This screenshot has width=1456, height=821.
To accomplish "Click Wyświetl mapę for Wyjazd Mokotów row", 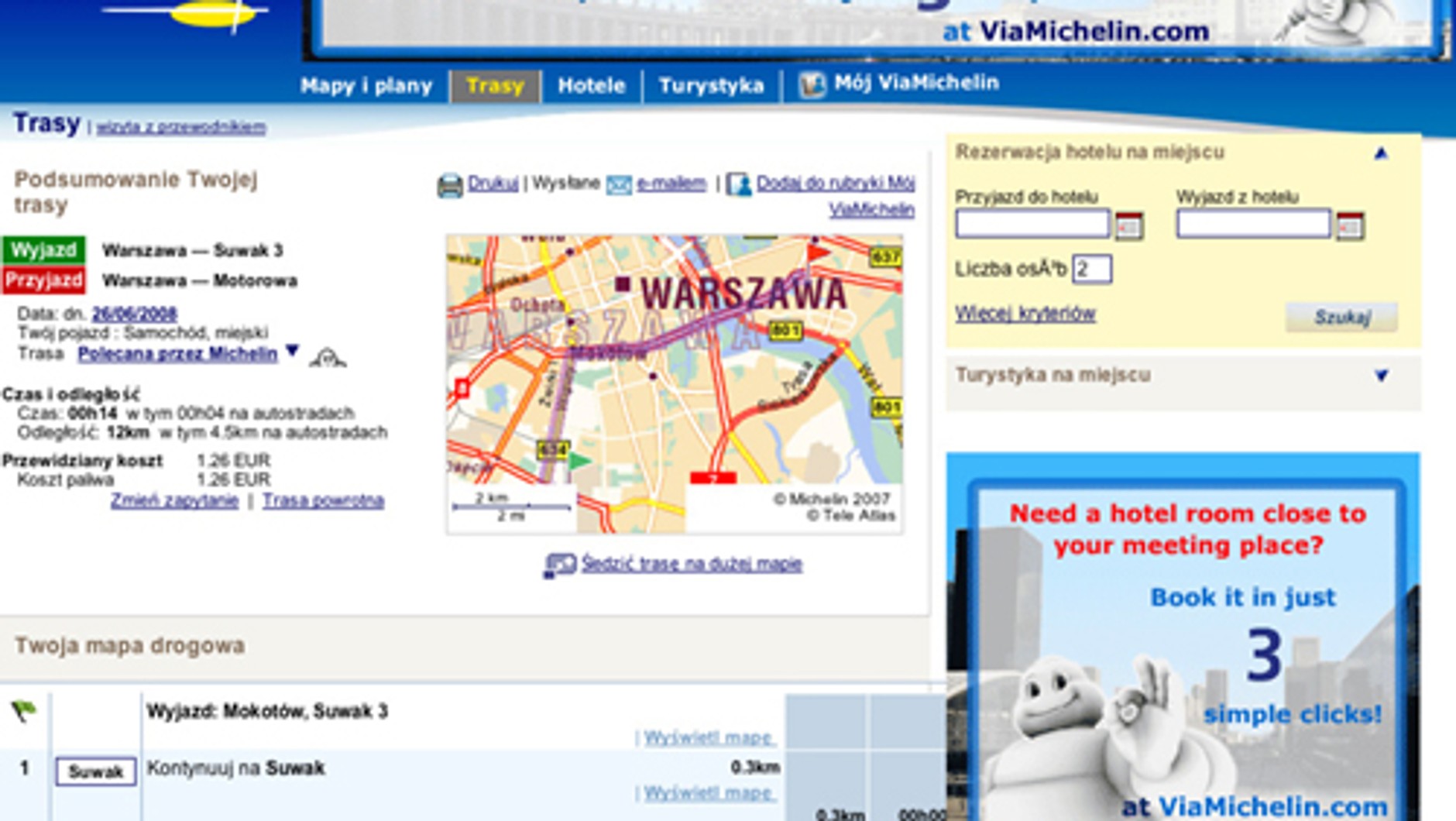I will pyautogui.click(x=708, y=737).
